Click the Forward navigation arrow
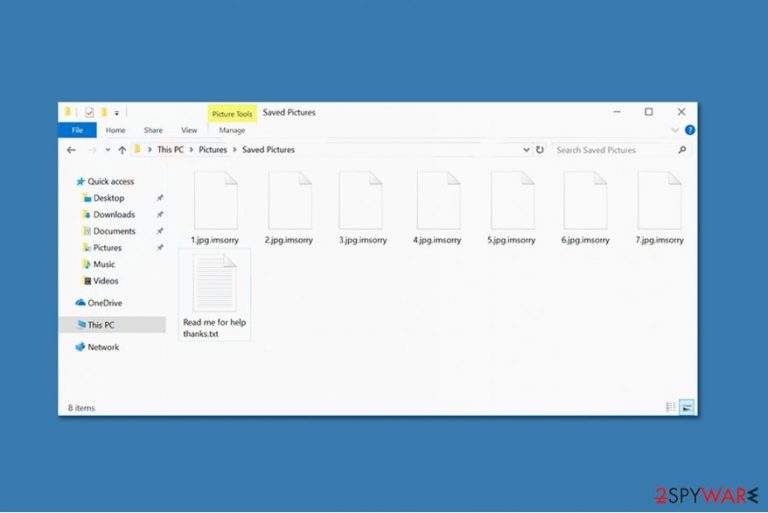Image resolution: width=768 pixels, height=513 pixels. (x=92, y=150)
